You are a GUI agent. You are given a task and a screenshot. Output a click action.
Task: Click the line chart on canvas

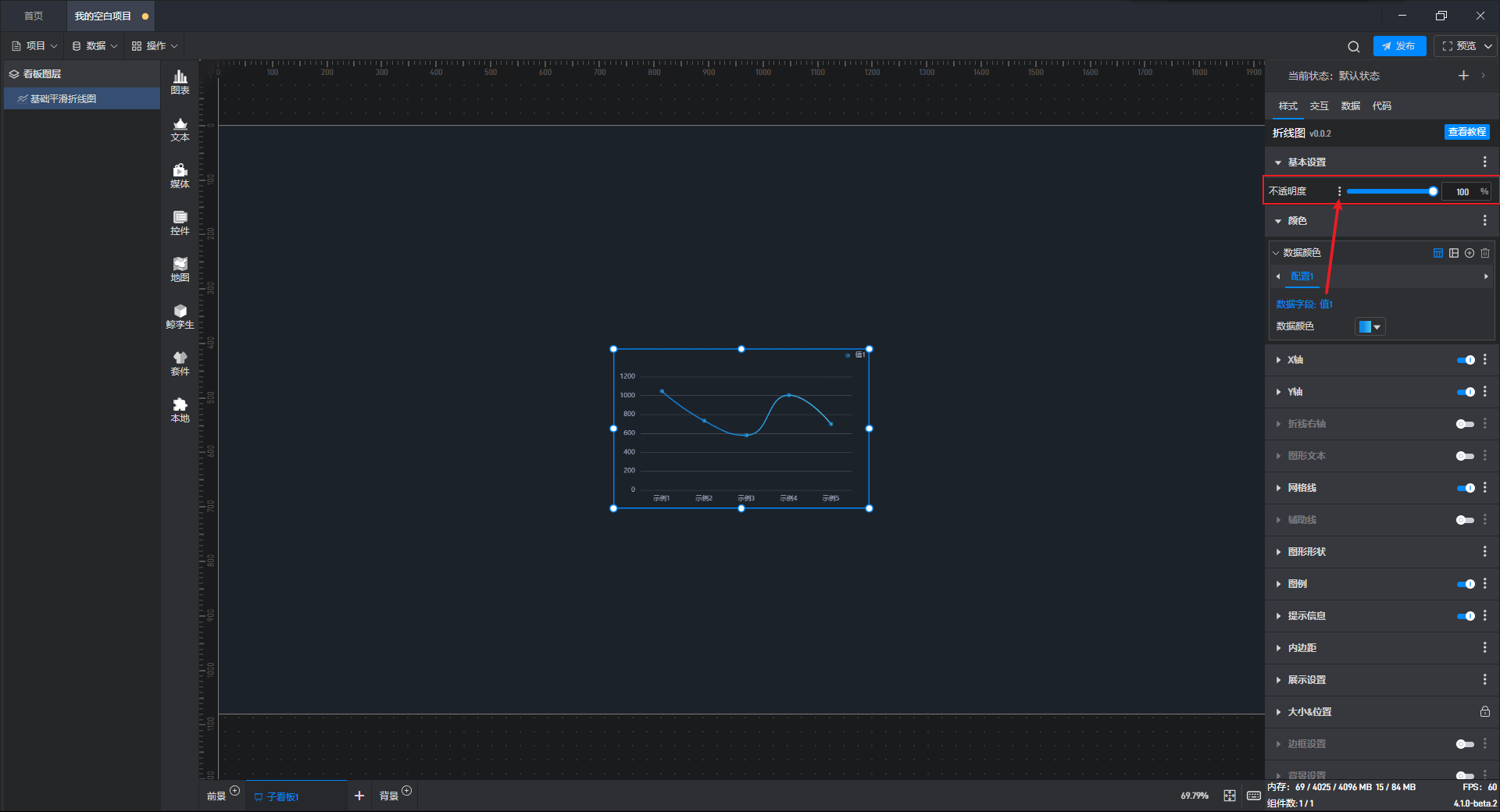pos(741,429)
